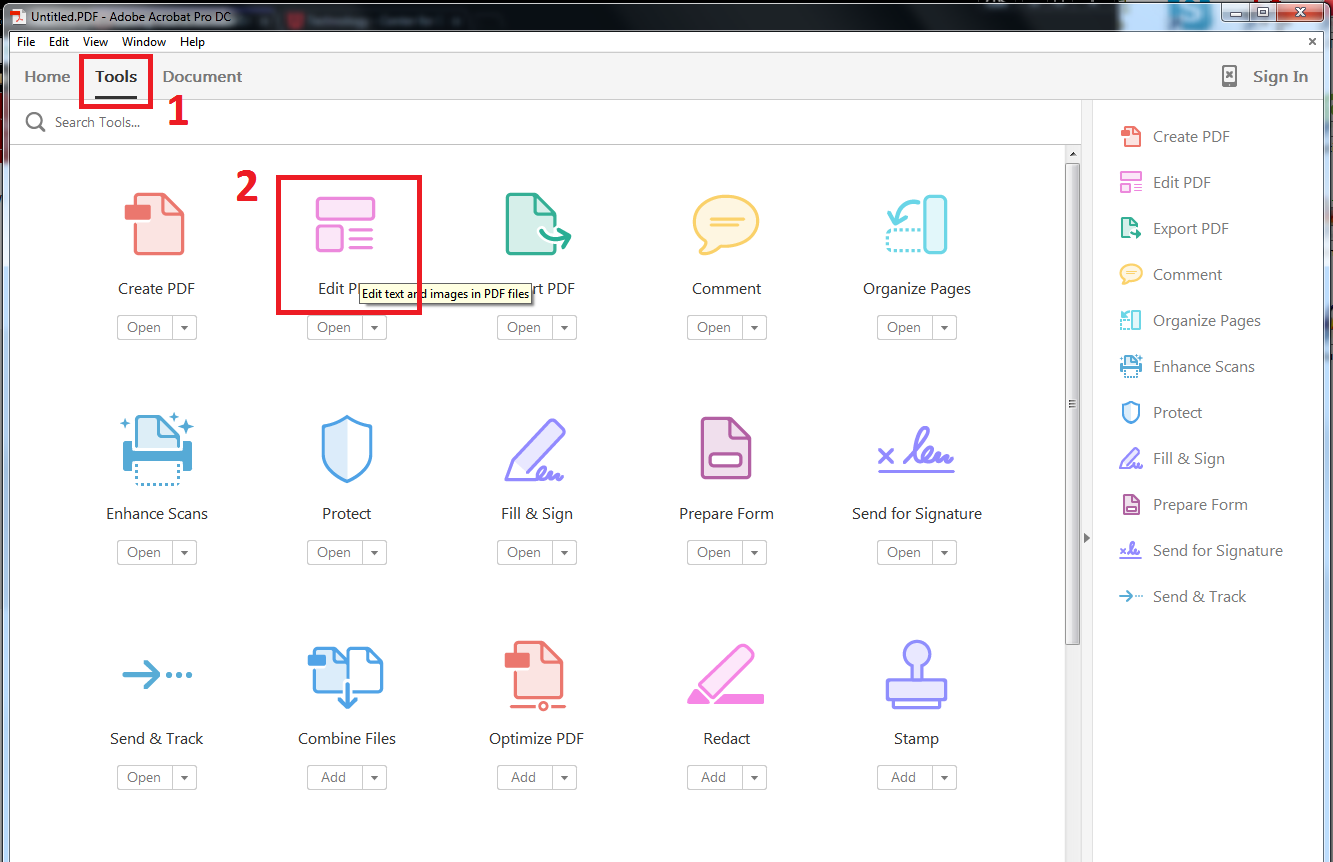Click Open button under Prepare Form
This screenshot has height=862, width=1333.
pyautogui.click(x=715, y=553)
